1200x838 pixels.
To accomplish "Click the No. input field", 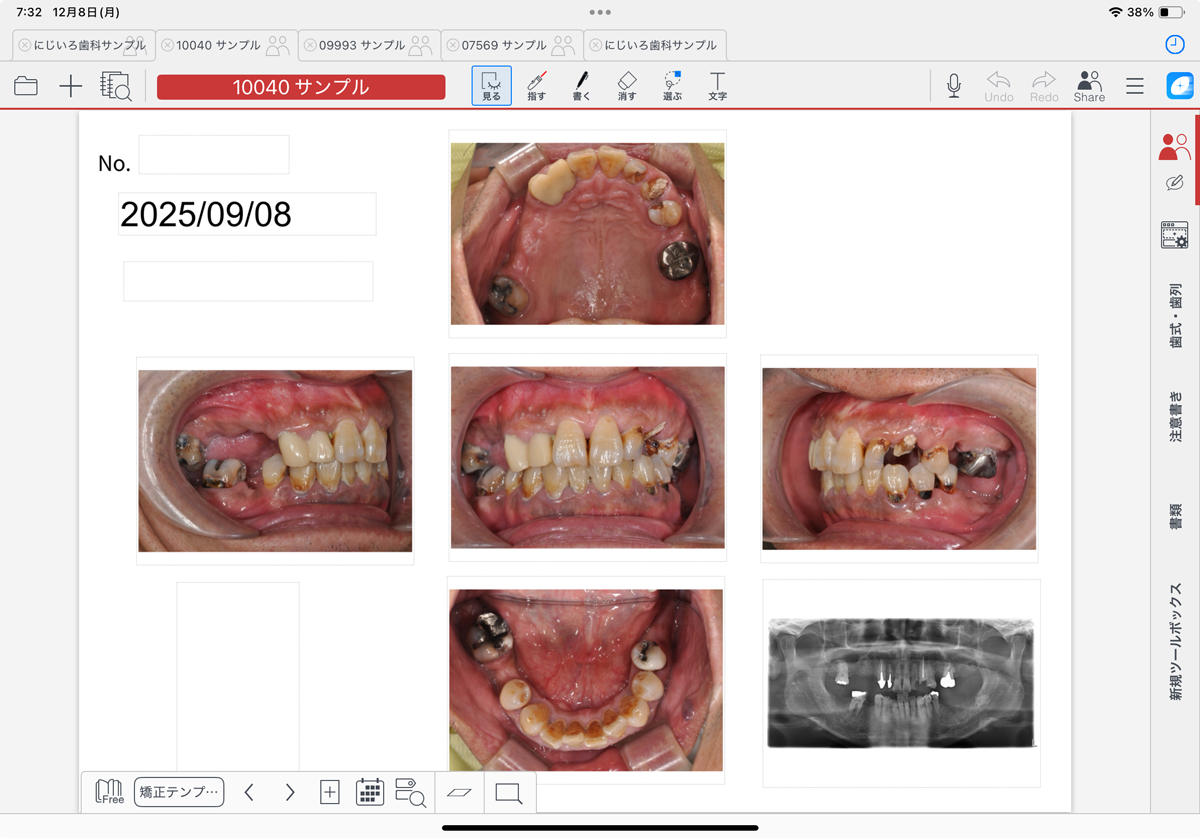I will (x=214, y=155).
